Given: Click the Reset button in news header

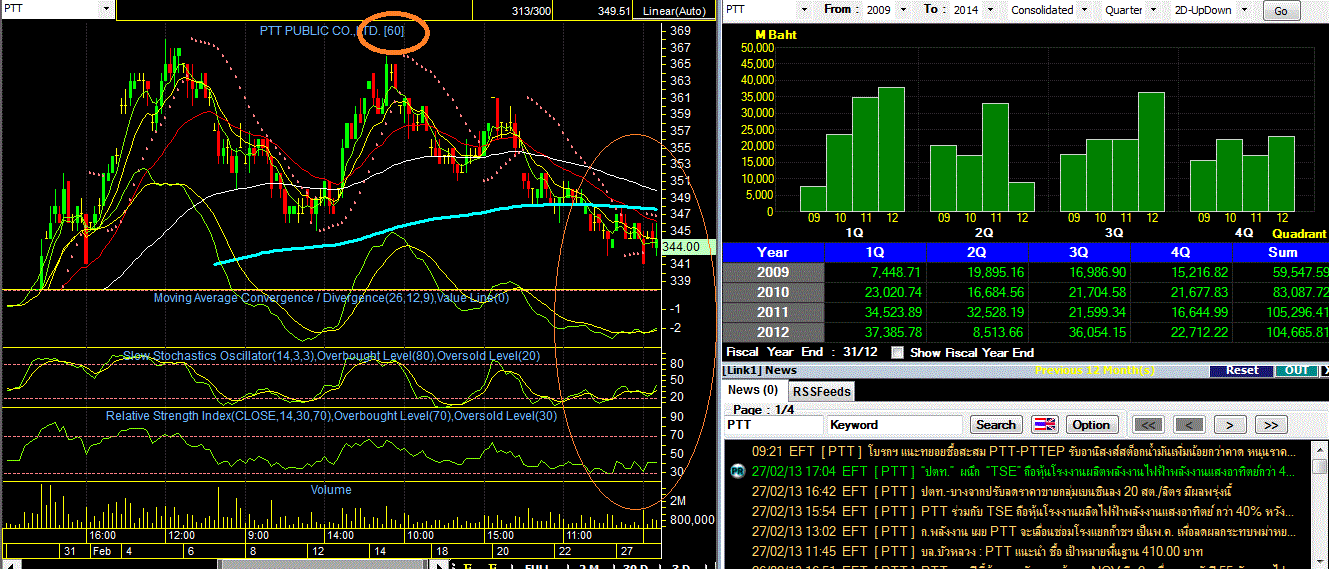Looking at the screenshot, I should 1242,370.
